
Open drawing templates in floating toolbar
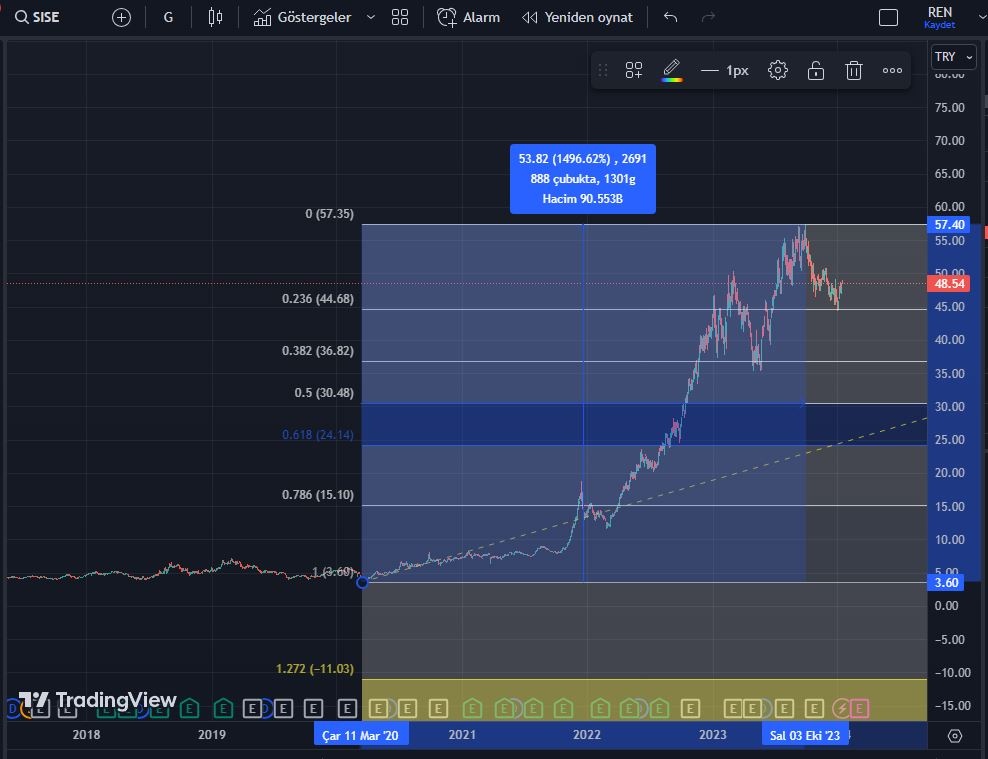pos(634,70)
